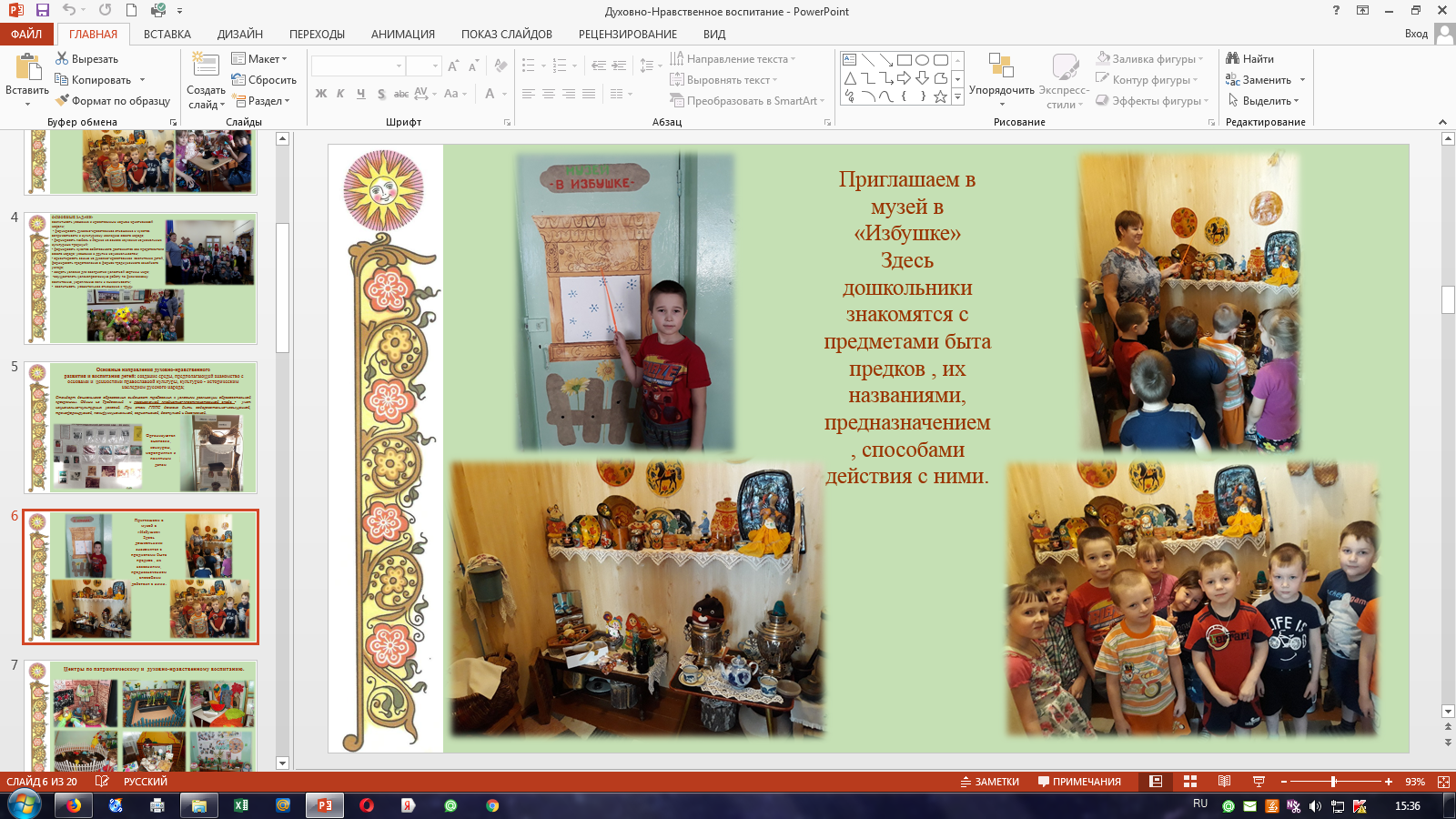Click the Создать слайд new slide icon
The width and height of the screenshot is (1456, 819).
(206, 68)
